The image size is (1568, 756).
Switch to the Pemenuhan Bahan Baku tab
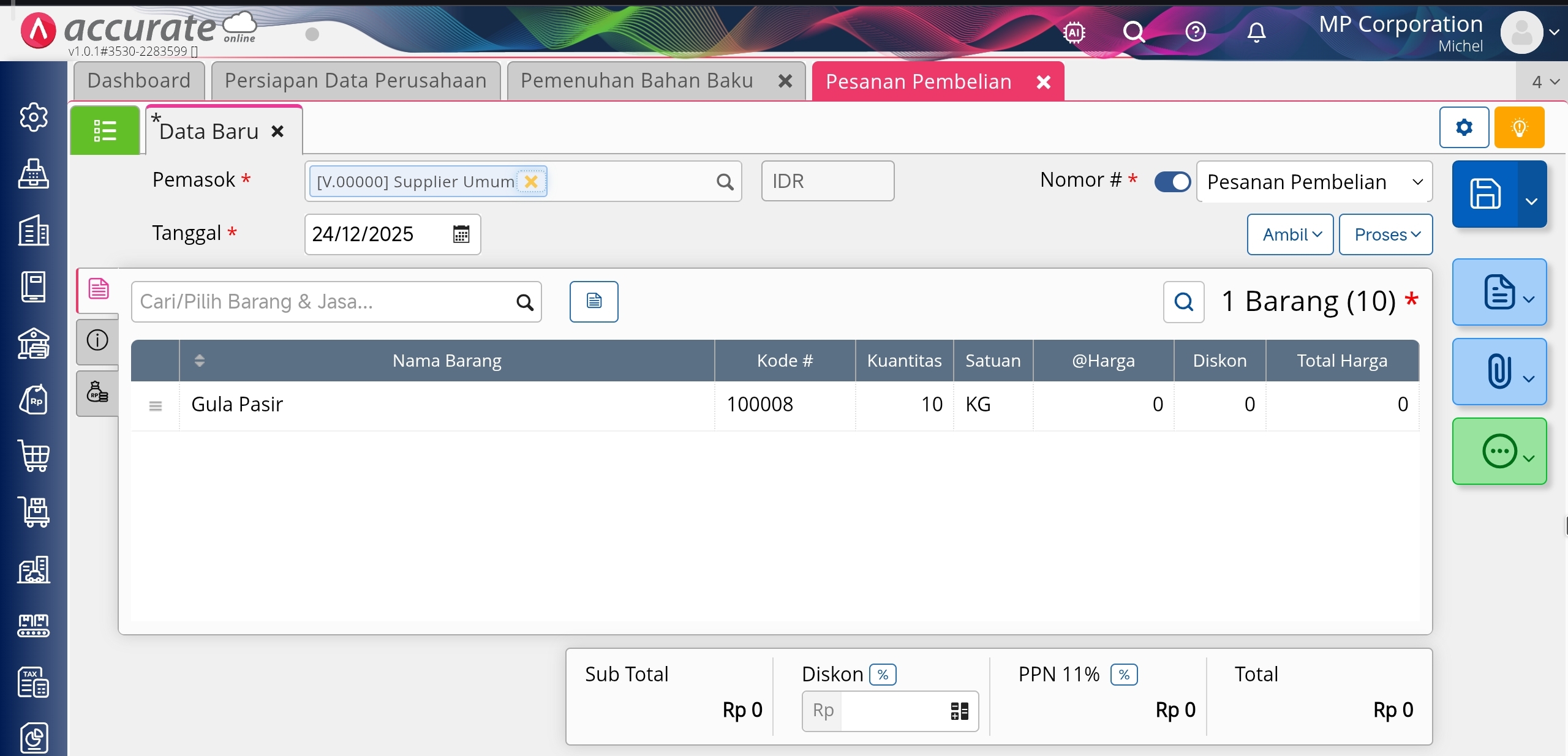[637, 81]
